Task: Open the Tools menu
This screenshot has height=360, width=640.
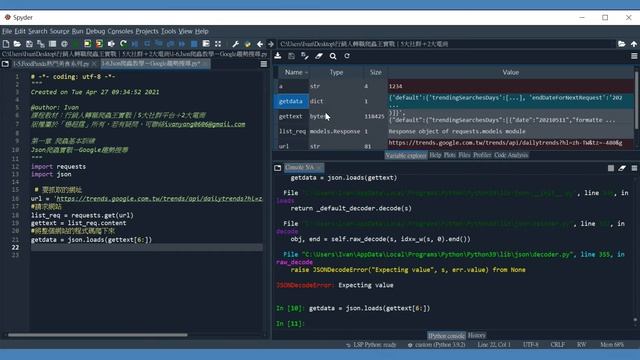Action: (168, 31)
